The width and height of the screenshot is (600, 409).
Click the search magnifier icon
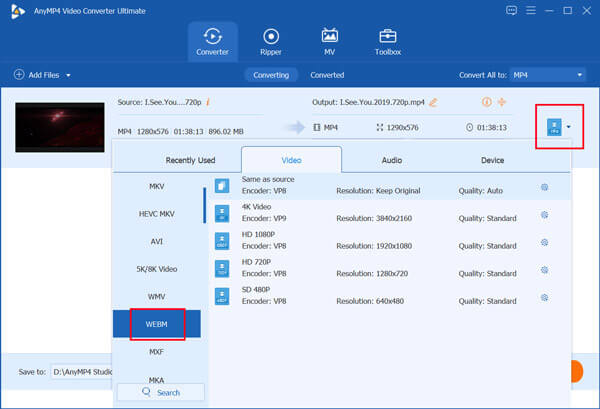[146, 392]
